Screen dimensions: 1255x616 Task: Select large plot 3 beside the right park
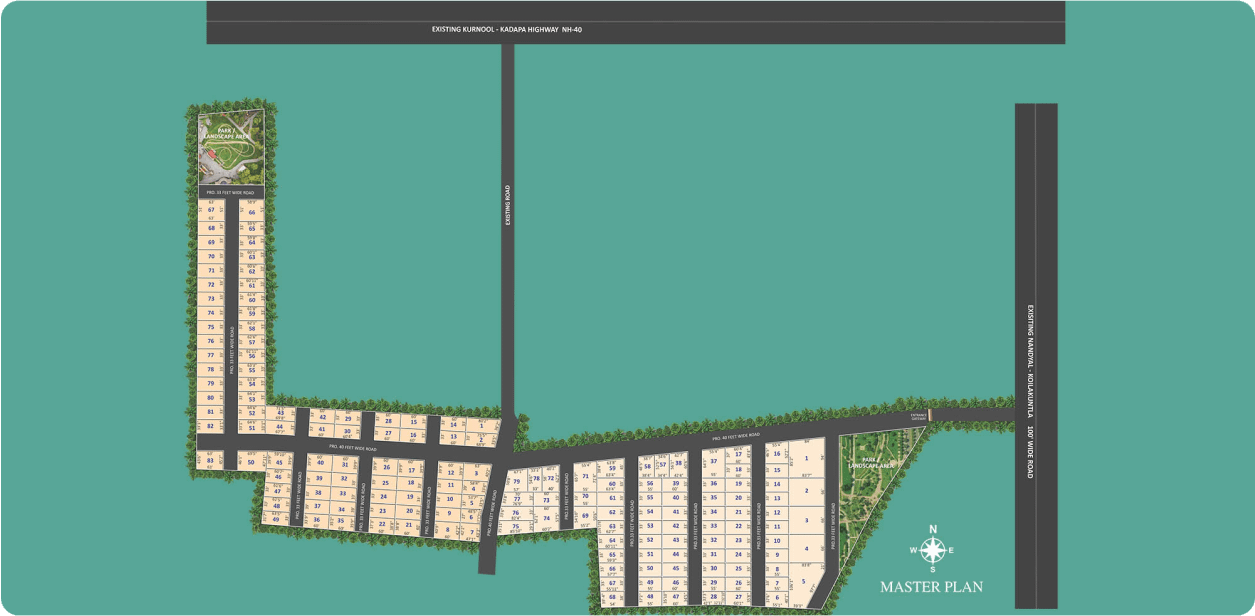click(806, 520)
